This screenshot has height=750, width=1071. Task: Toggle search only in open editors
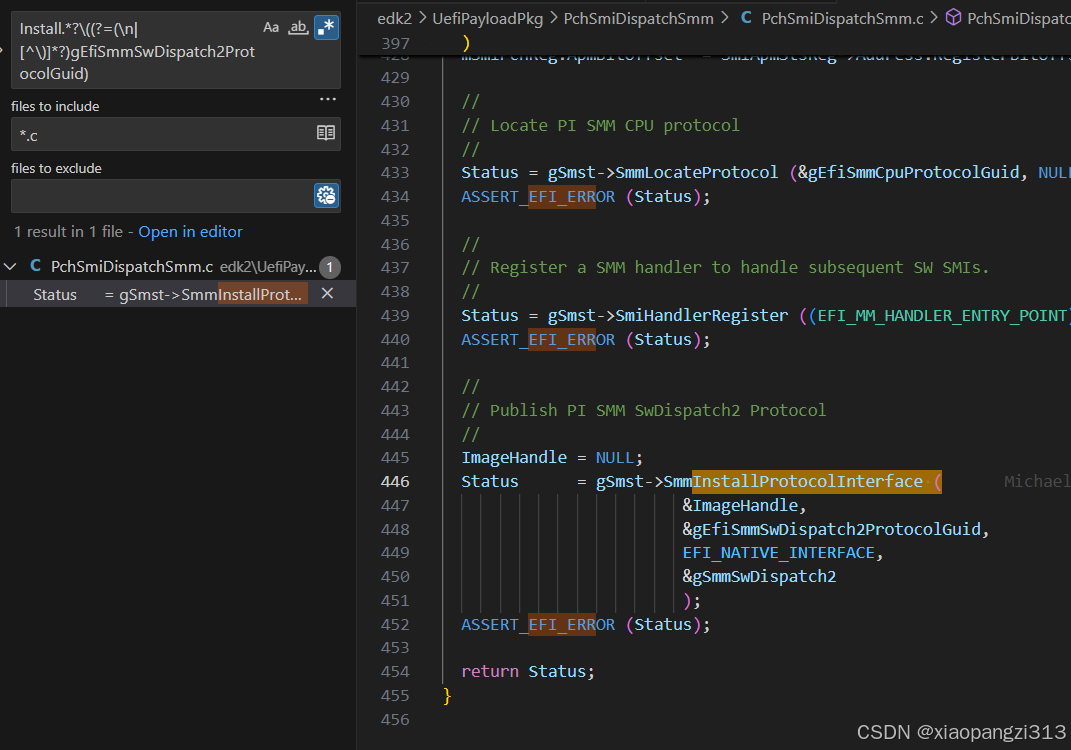326,133
